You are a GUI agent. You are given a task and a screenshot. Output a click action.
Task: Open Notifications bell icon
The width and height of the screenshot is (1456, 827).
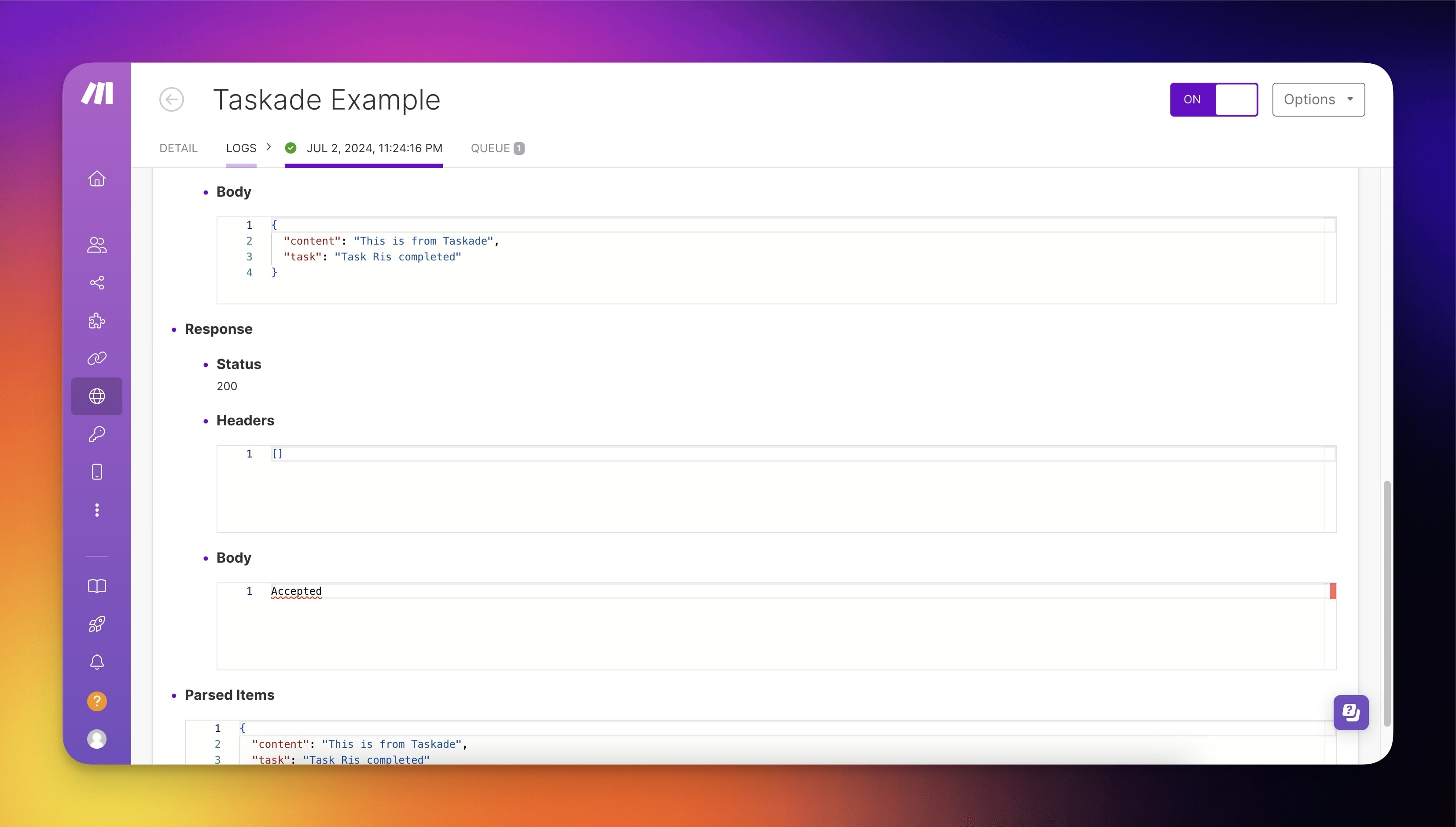(97, 662)
